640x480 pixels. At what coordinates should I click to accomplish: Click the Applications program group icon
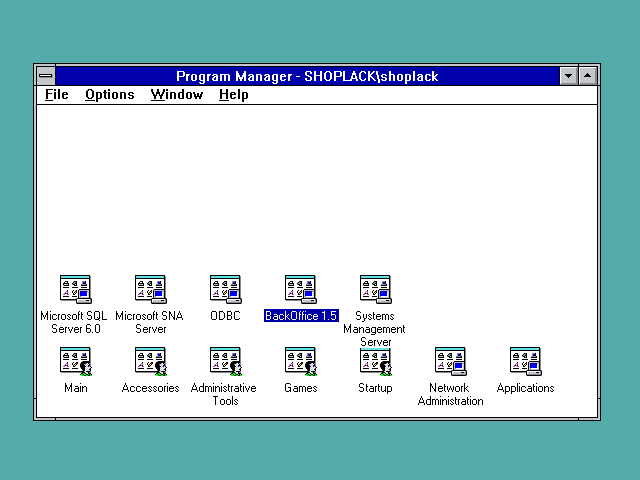pyautogui.click(x=526, y=362)
